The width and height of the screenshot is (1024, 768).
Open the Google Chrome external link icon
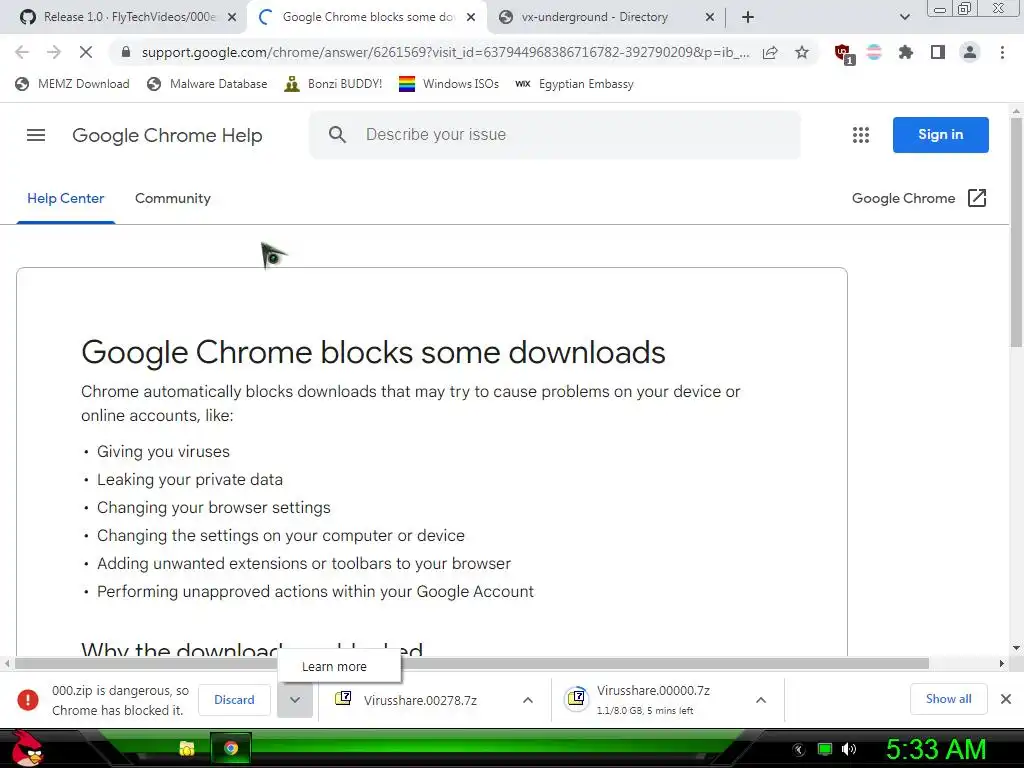pyautogui.click(x=976, y=198)
